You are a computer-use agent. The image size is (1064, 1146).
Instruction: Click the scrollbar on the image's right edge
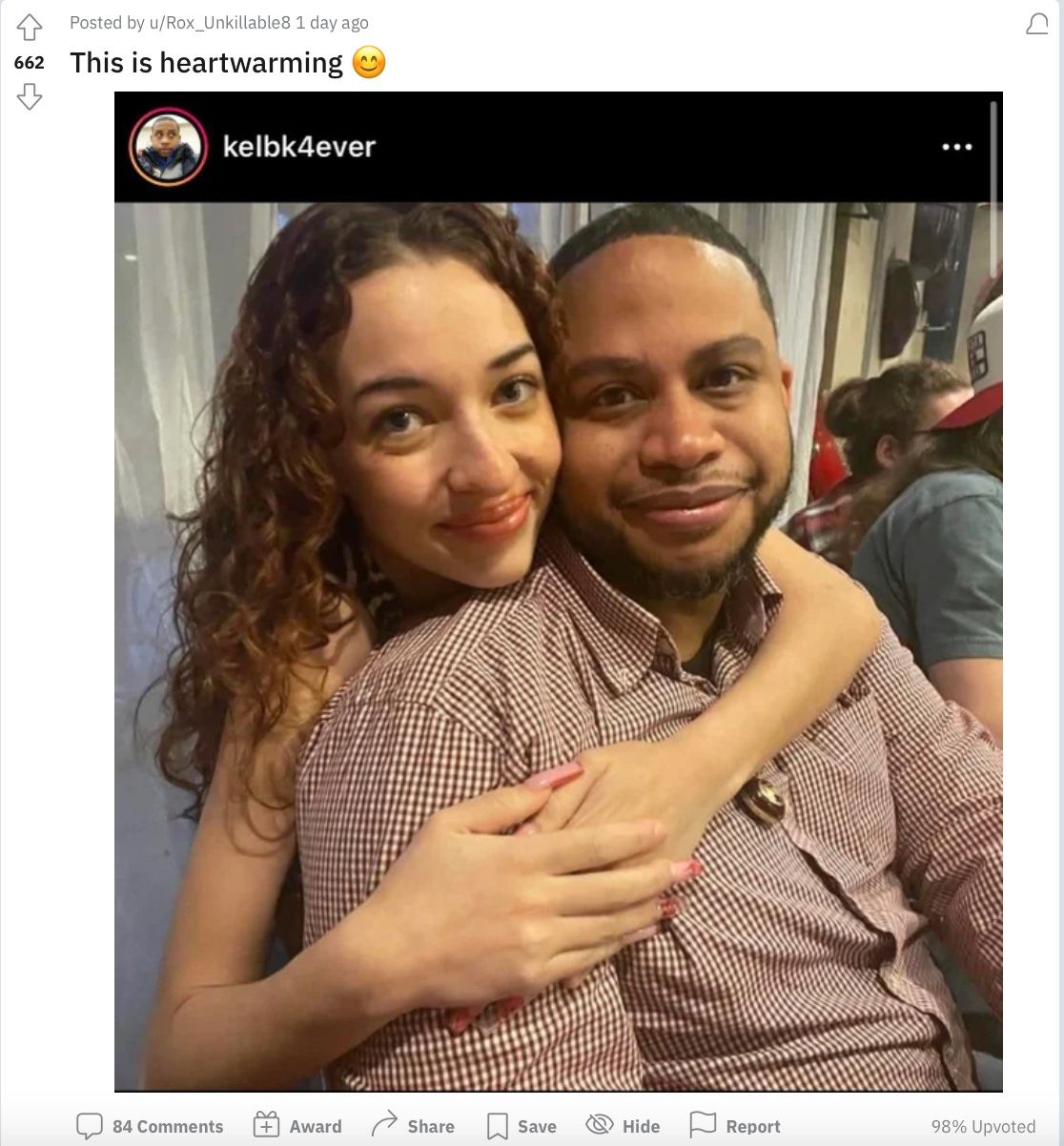coord(993,191)
